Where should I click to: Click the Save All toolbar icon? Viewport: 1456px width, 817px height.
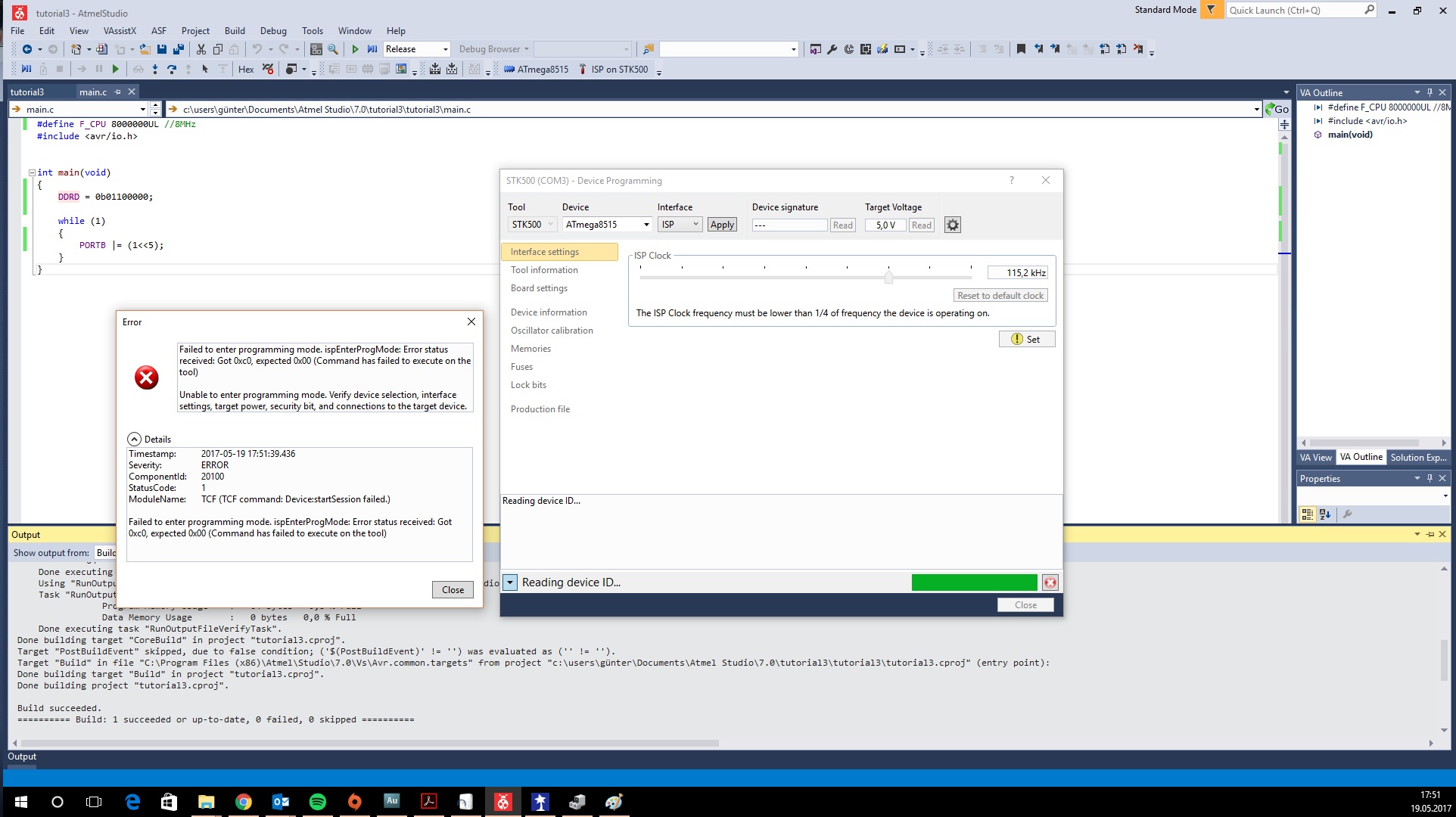(x=179, y=49)
